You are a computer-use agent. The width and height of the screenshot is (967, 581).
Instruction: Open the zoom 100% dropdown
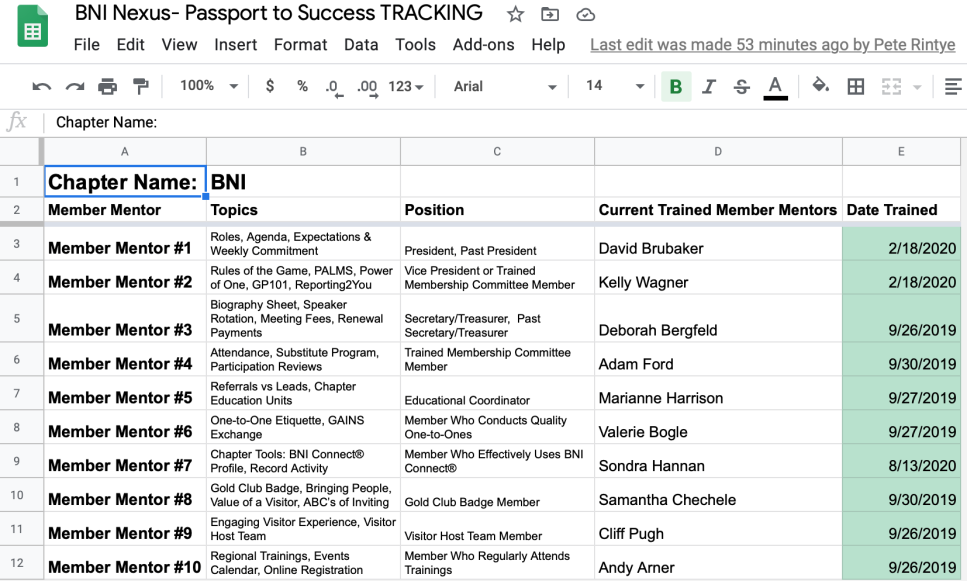click(209, 86)
